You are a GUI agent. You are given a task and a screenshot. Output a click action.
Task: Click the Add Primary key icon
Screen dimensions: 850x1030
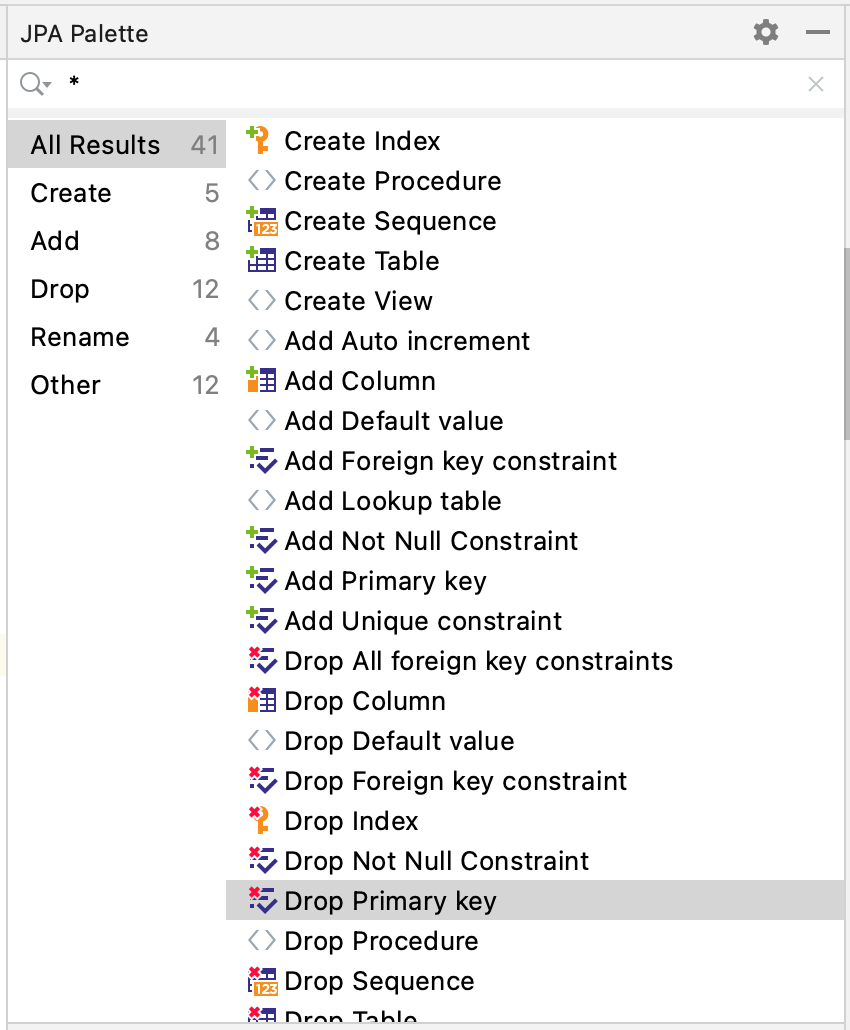pos(261,581)
